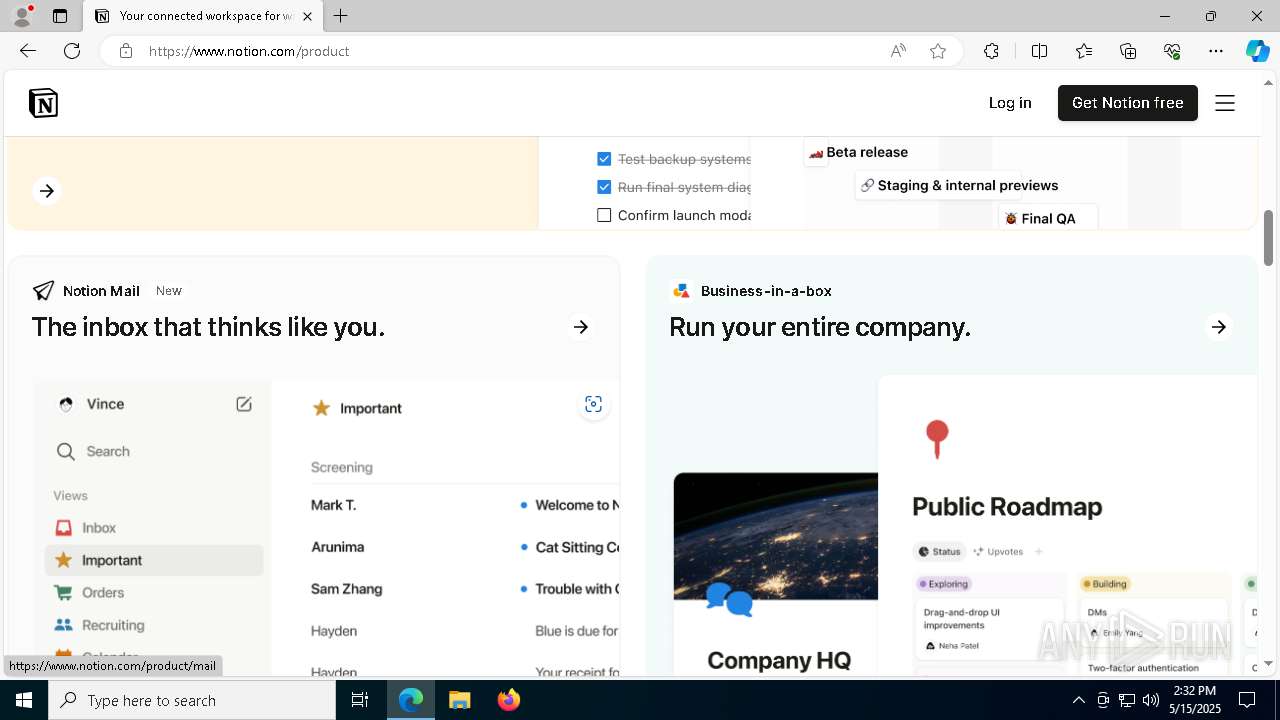Viewport: 1280px width, 720px height.
Task: Open File Explorer from taskbar
Action: [459, 700]
